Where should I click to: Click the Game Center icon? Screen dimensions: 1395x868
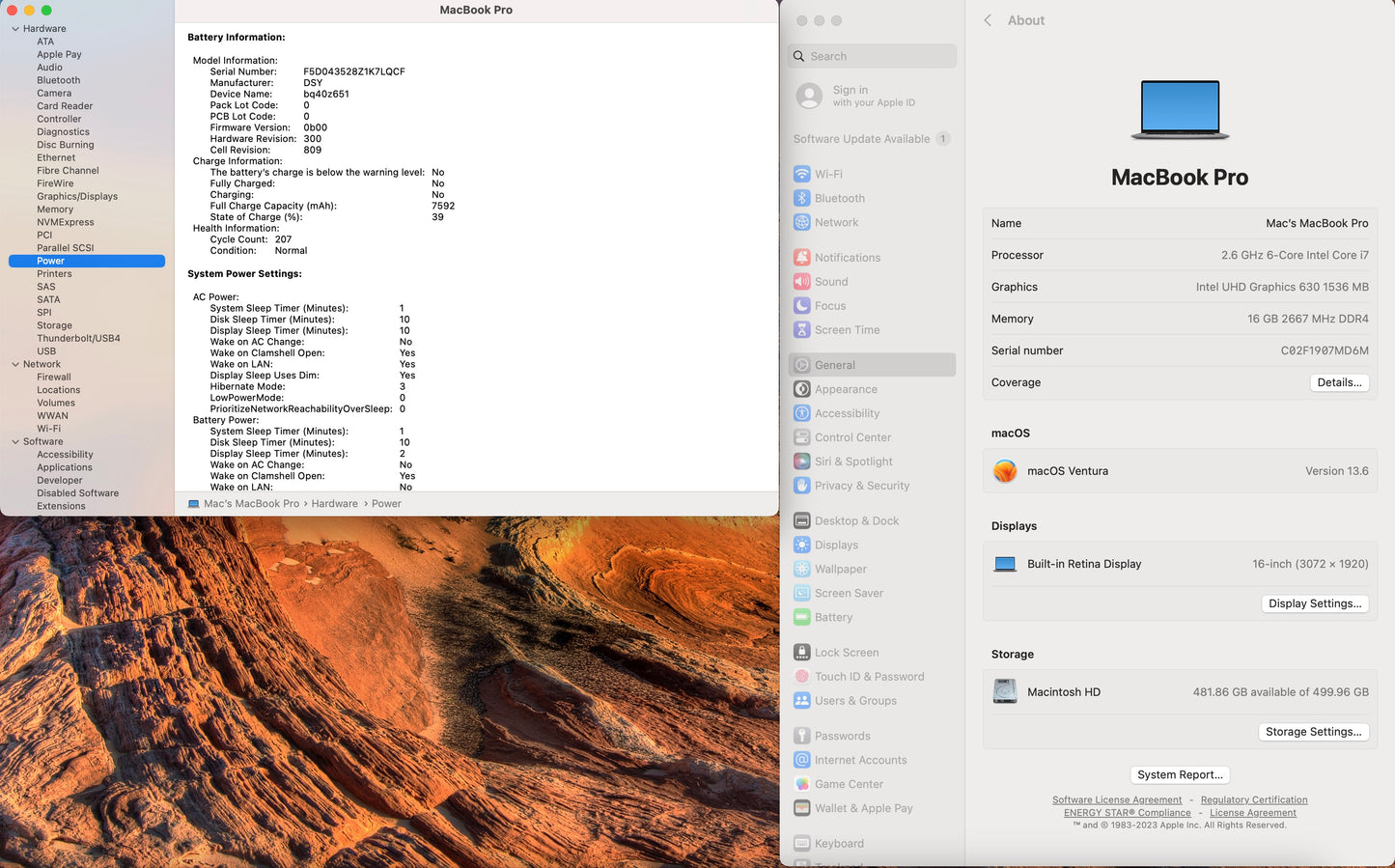point(801,784)
